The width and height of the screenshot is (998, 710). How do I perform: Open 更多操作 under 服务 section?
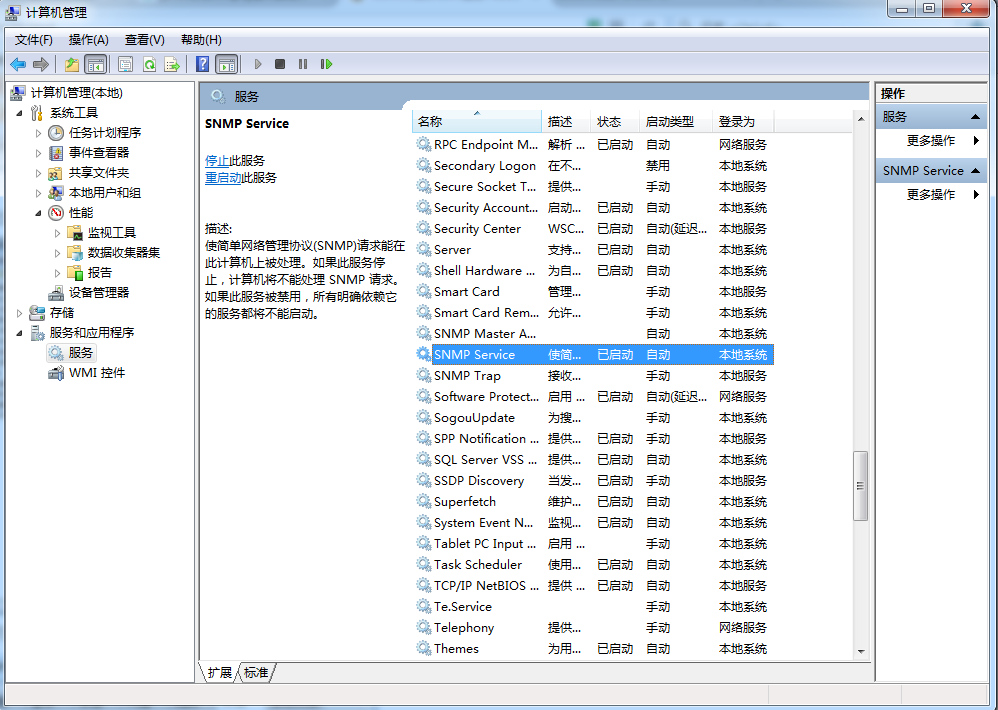(931, 141)
